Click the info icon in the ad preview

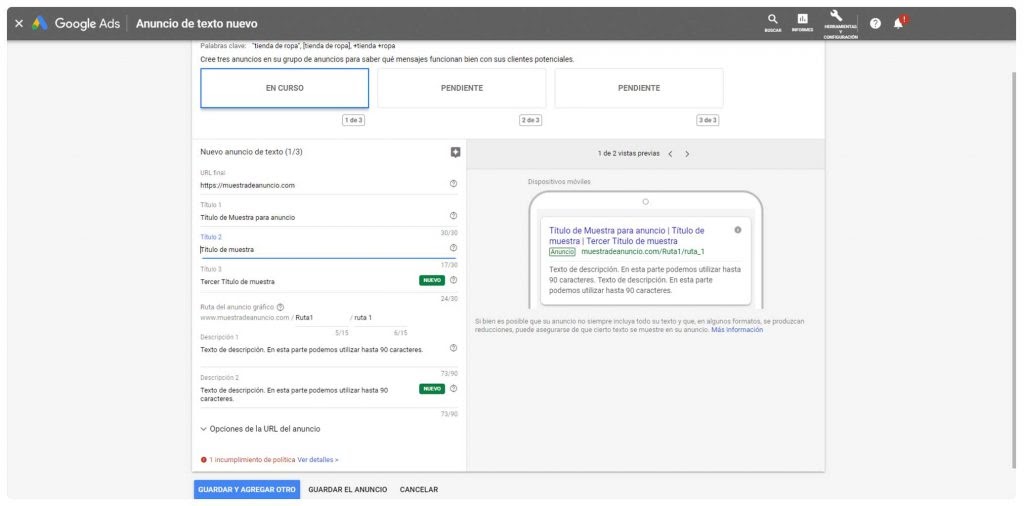(x=738, y=230)
